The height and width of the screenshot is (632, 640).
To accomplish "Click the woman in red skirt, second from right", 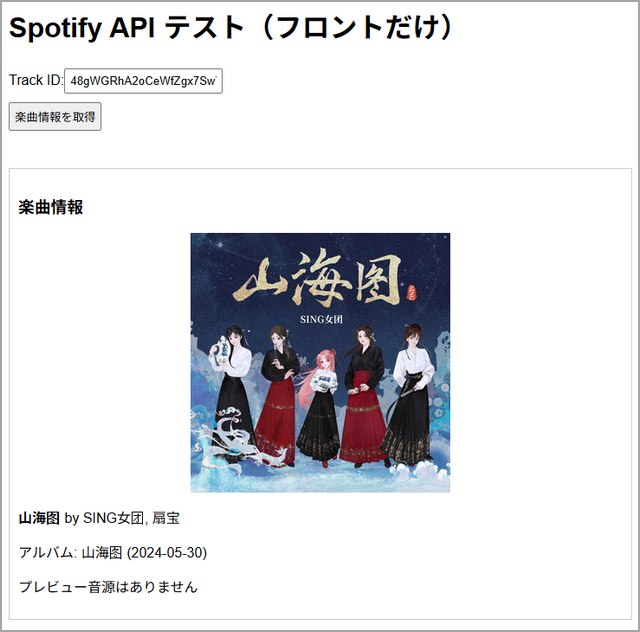I will 364,396.
